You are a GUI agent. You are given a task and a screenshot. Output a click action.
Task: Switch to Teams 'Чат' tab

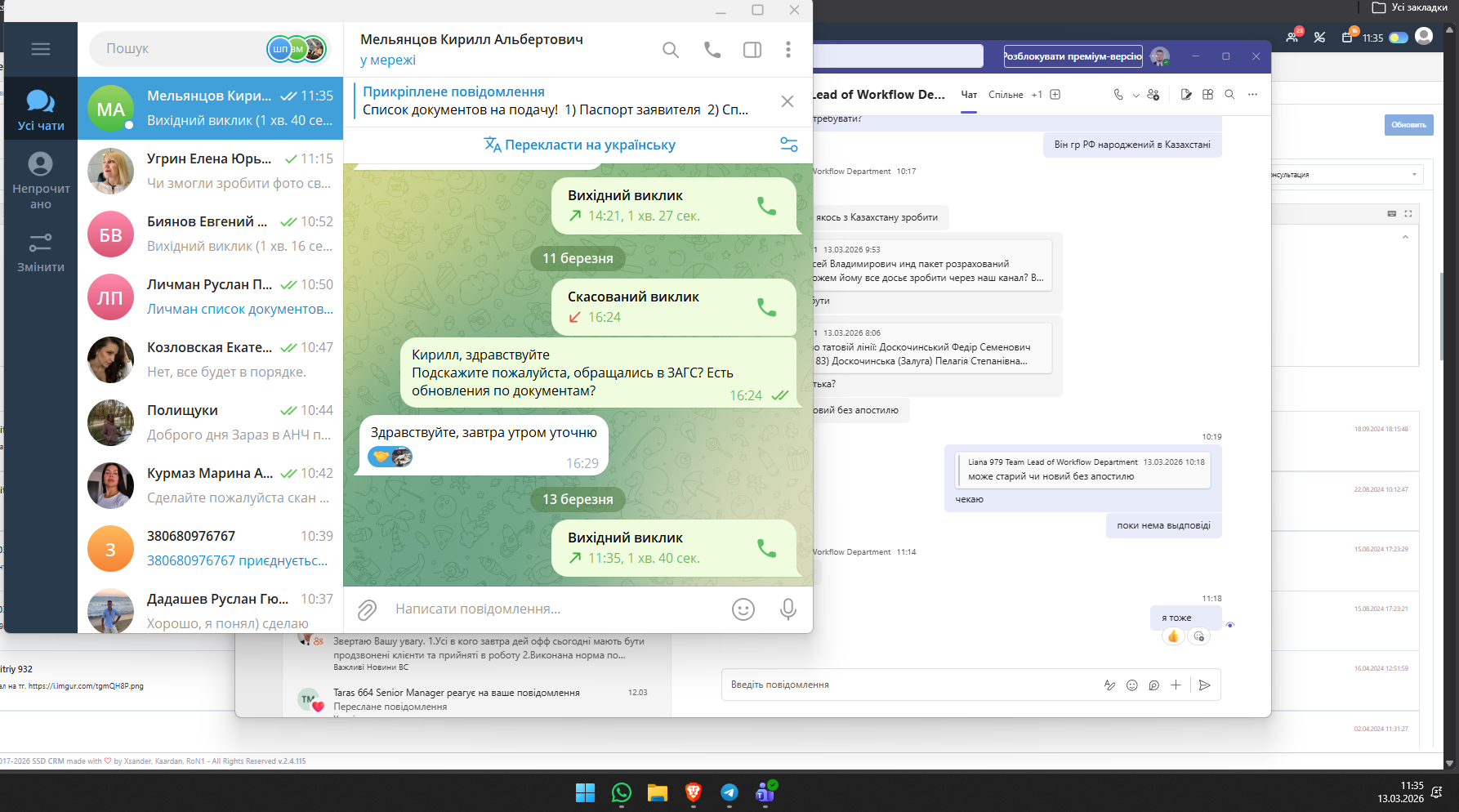[x=969, y=95]
